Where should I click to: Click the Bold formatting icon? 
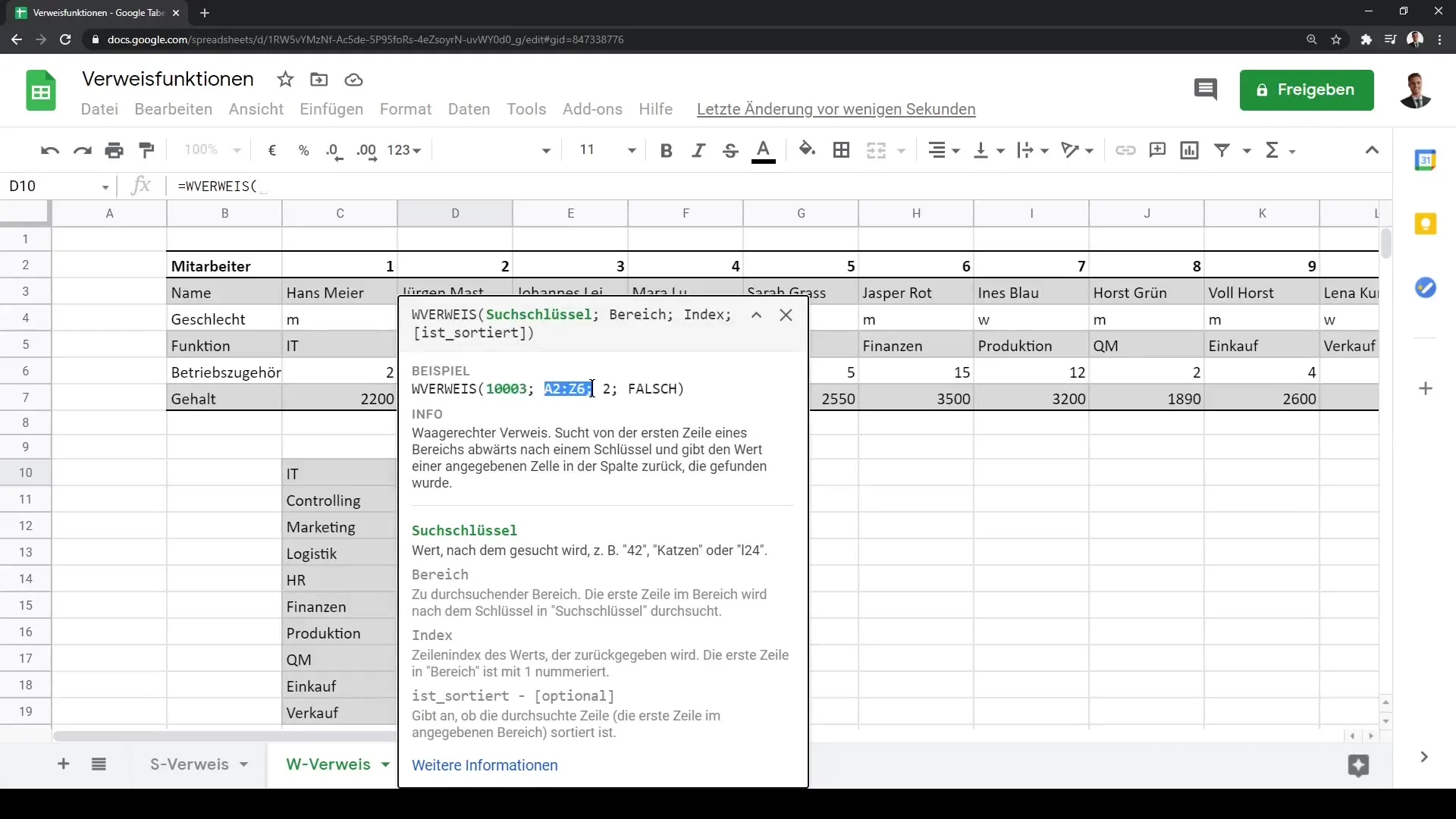[x=666, y=150]
